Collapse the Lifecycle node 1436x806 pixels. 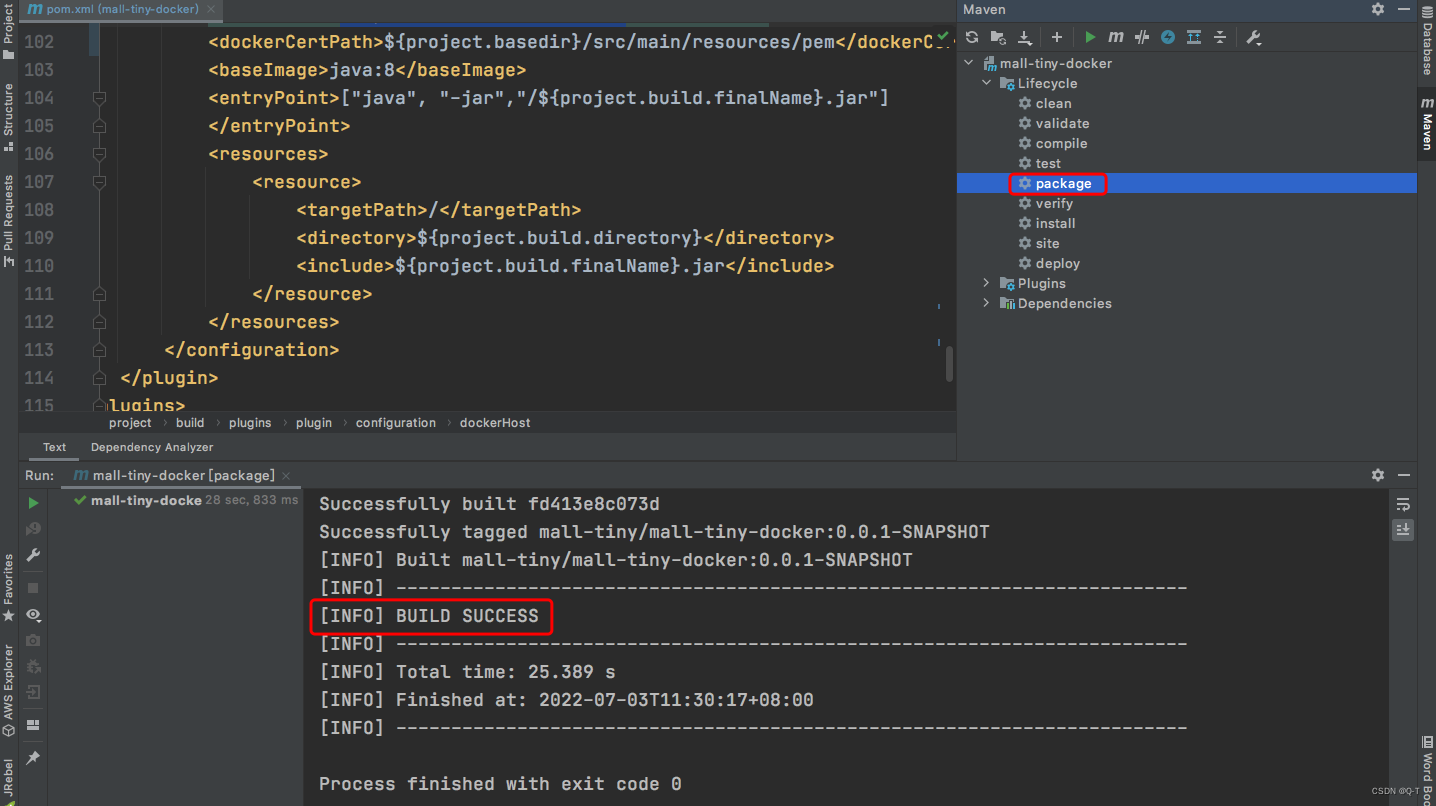coord(987,83)
